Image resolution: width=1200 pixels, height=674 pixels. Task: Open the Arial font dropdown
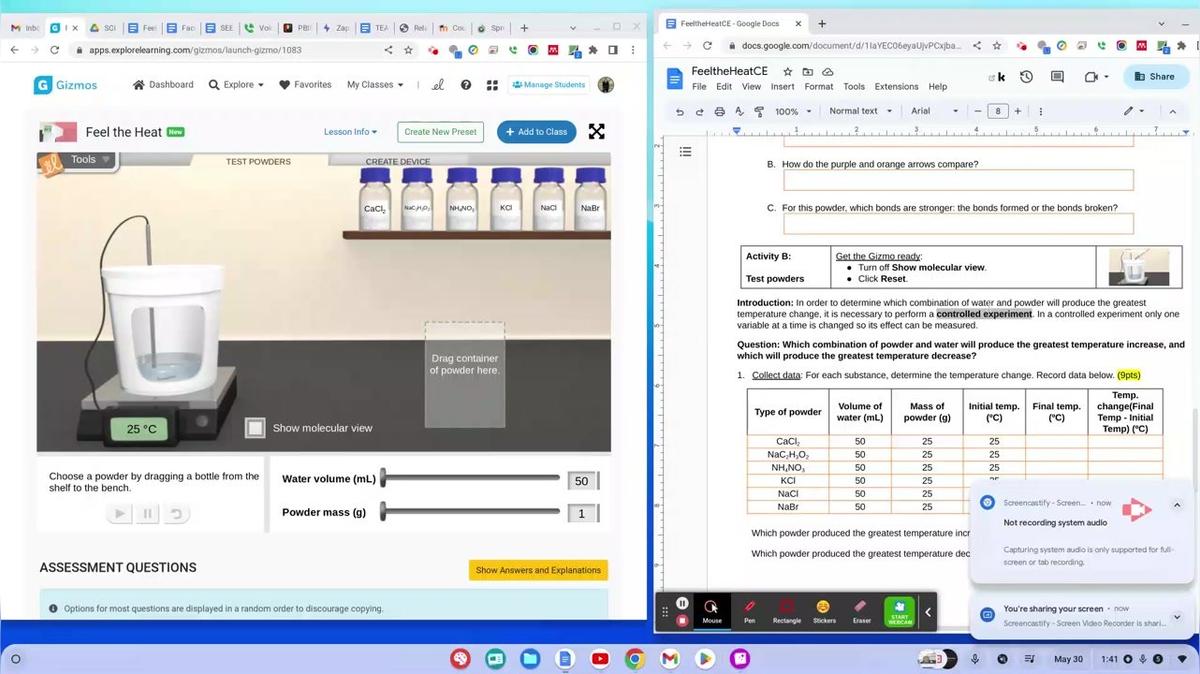[934, 112]
